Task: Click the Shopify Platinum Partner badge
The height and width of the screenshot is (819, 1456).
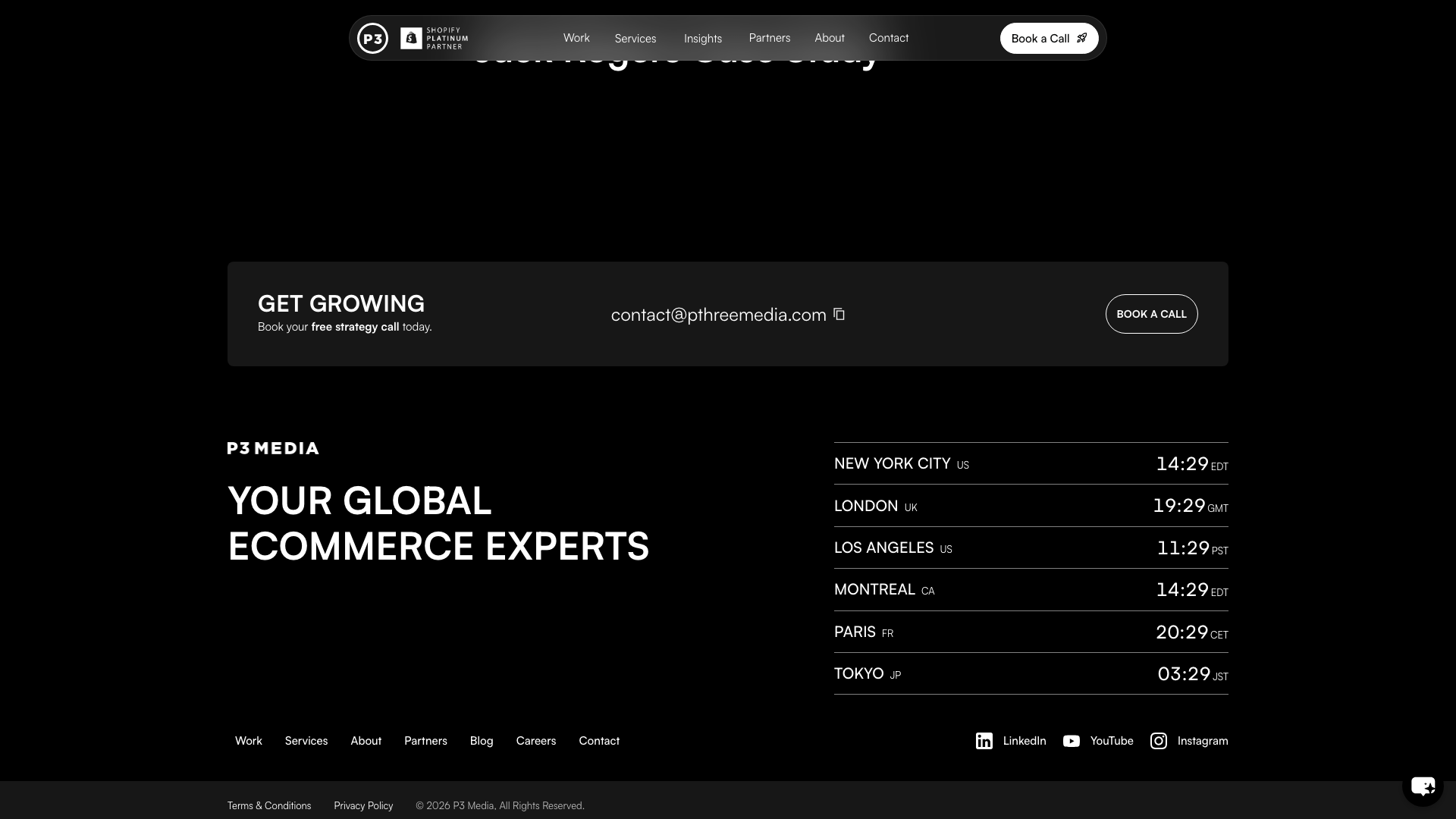Action: click(435, 38)
